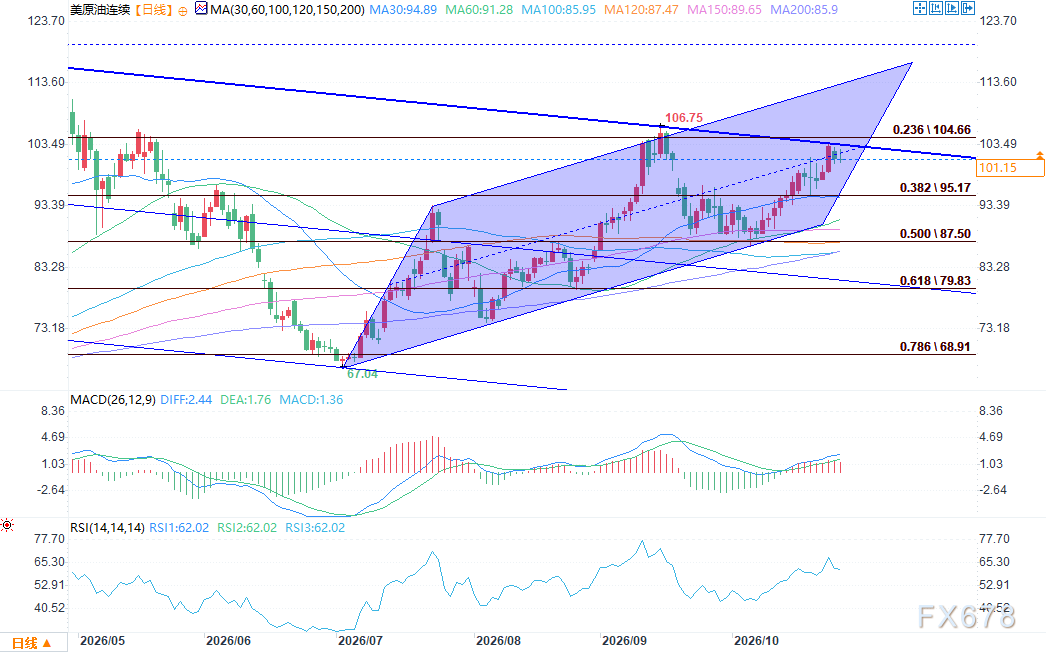The image size is (1046, 652).
Task: Click the RSI1:62.02 value
Action: coord(179,528)
